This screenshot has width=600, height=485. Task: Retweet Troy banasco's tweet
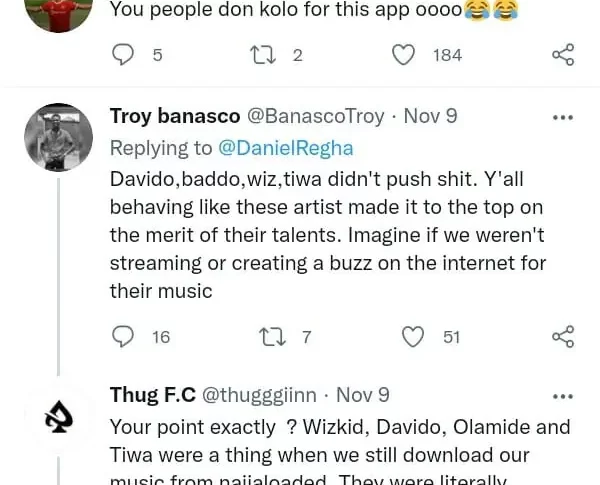tap(273, 336)
